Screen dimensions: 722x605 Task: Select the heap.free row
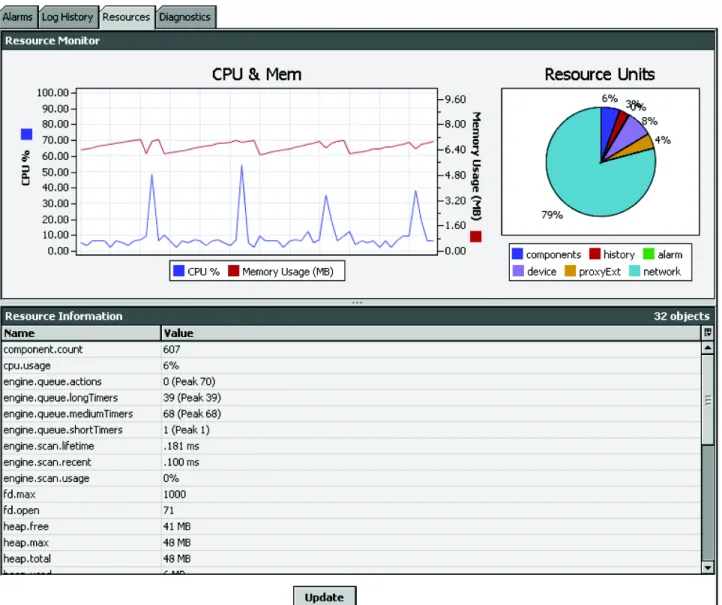point(352,527)
